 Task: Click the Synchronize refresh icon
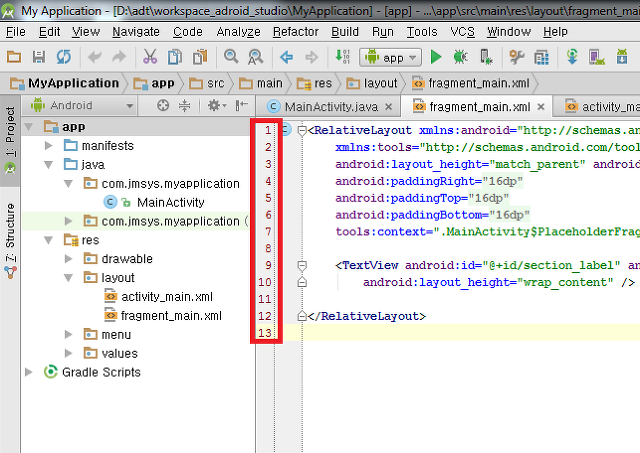pyautogui.click(x=64, y=57)
